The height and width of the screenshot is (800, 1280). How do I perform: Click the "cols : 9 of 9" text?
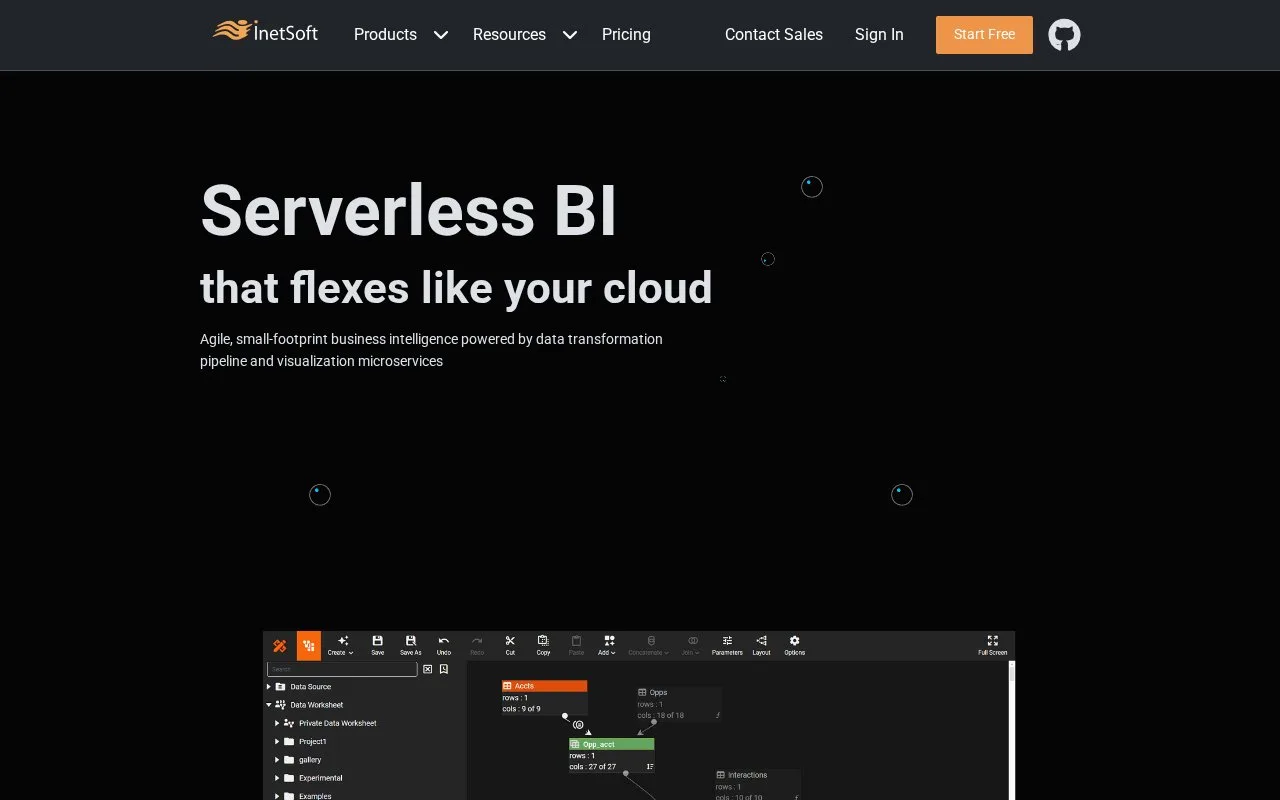point(521,709)
